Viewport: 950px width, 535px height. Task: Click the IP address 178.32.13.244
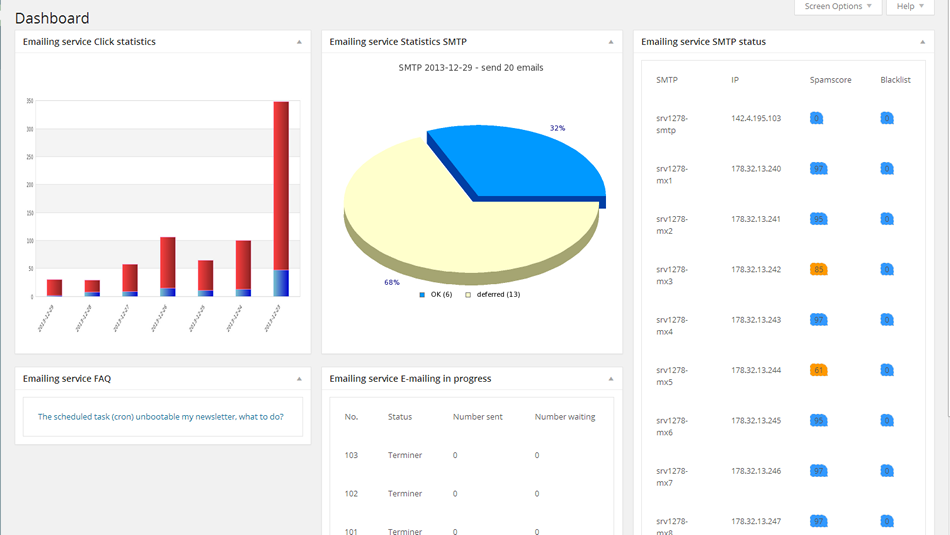pos(756,370)
